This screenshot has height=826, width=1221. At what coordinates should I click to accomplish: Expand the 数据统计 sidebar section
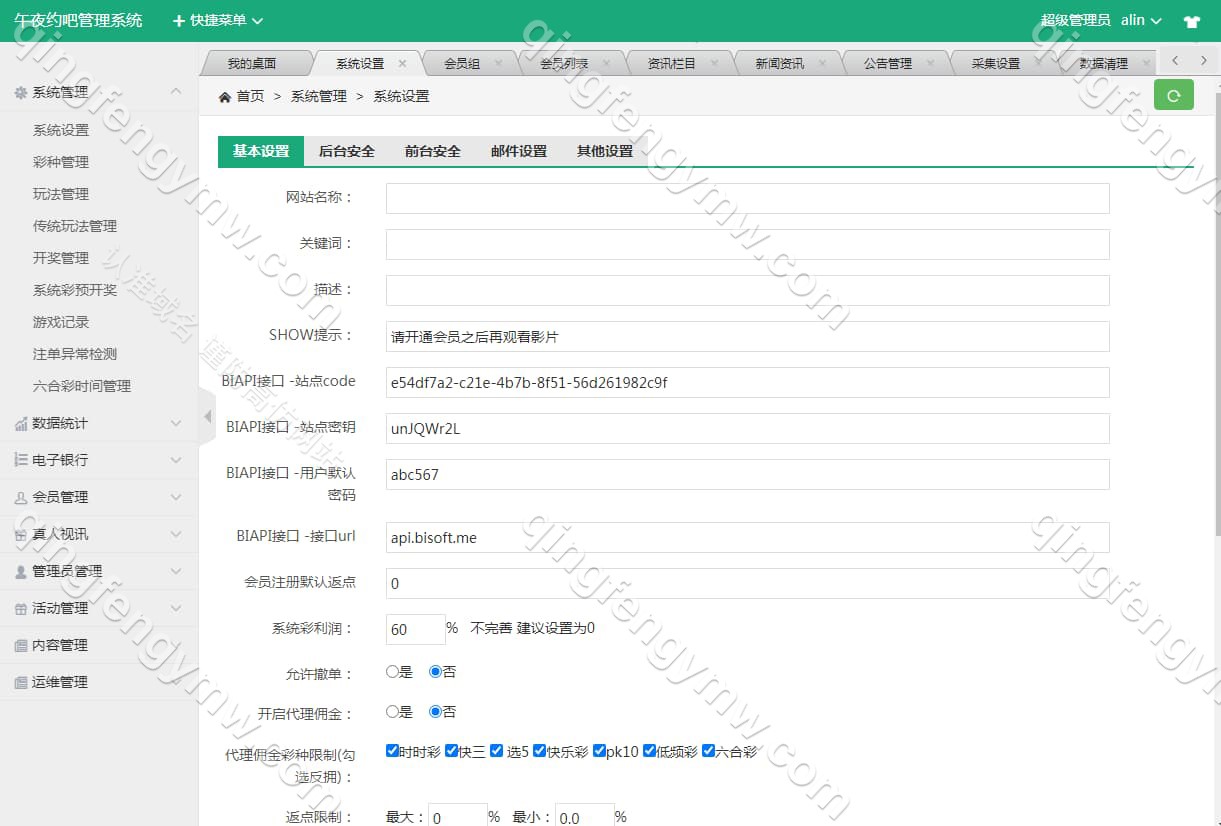point(98,423)
